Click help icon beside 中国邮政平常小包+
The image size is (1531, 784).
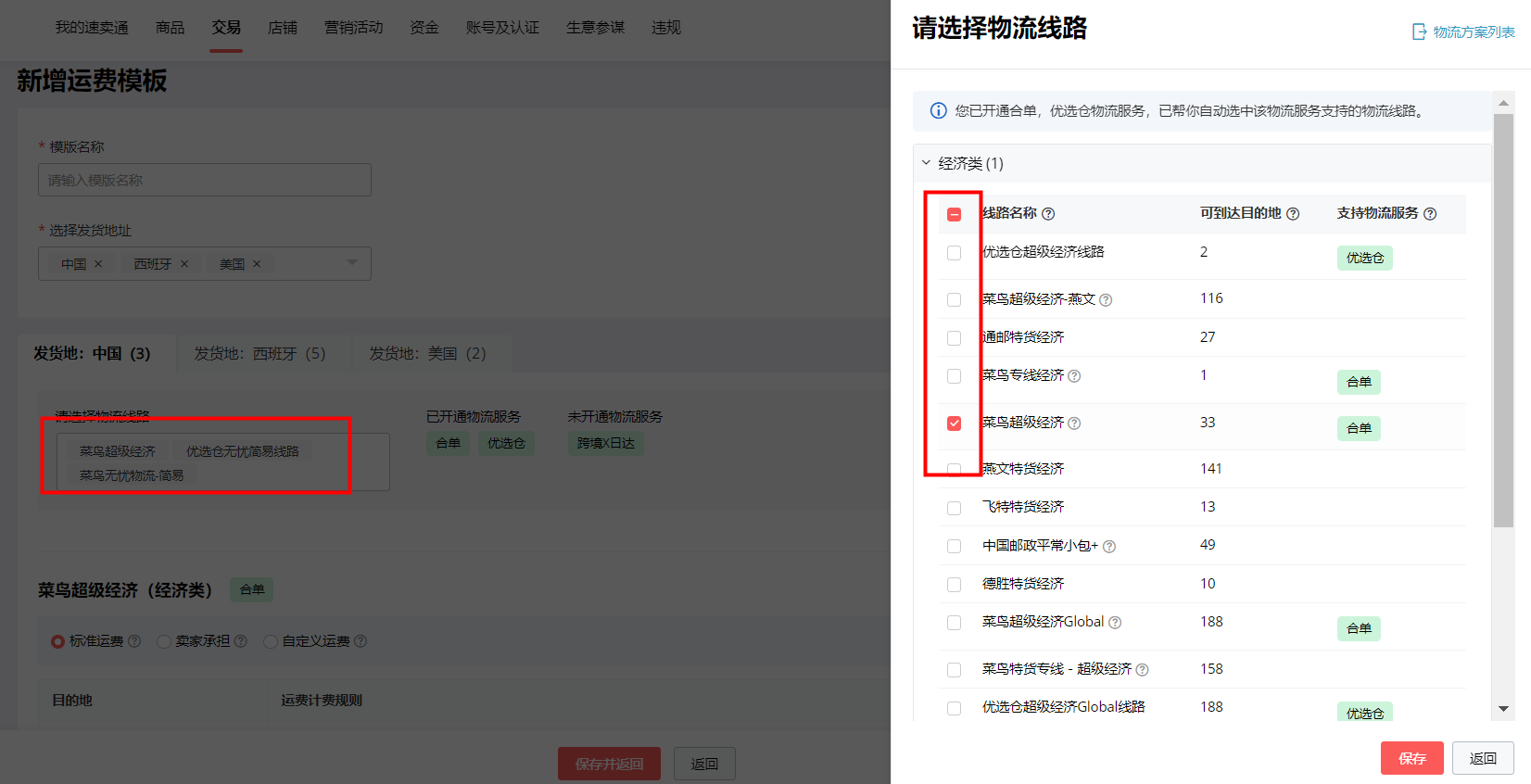tap(1109, 547)
